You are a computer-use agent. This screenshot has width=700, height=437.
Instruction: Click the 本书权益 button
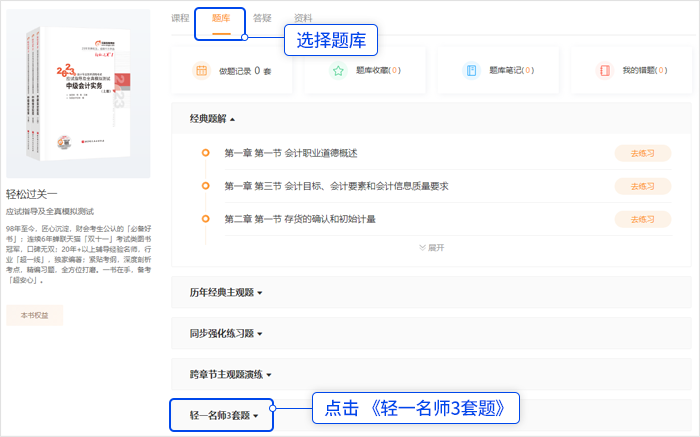pos(34,315)
